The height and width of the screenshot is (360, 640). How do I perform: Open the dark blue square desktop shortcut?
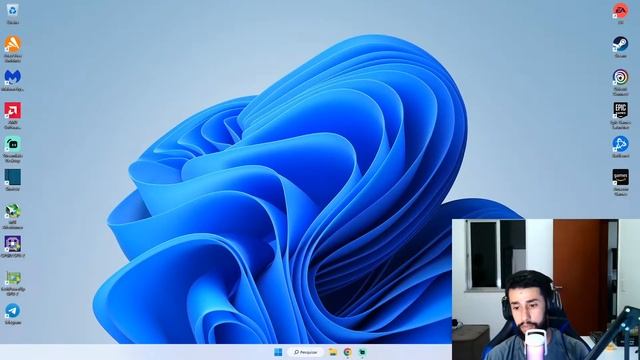coord(13,178)
